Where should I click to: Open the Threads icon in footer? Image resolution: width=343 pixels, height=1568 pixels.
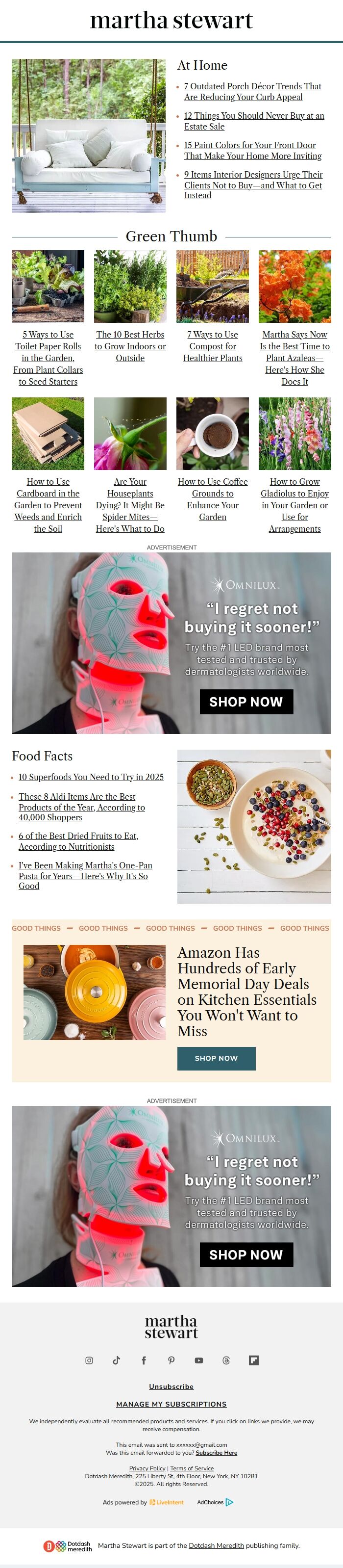(226, 1360)
